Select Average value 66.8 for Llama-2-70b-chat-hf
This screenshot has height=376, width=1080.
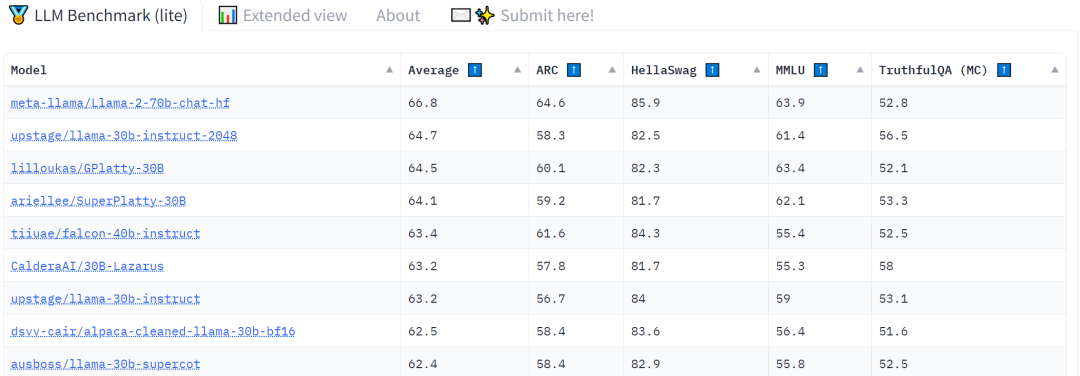point(422,103)
